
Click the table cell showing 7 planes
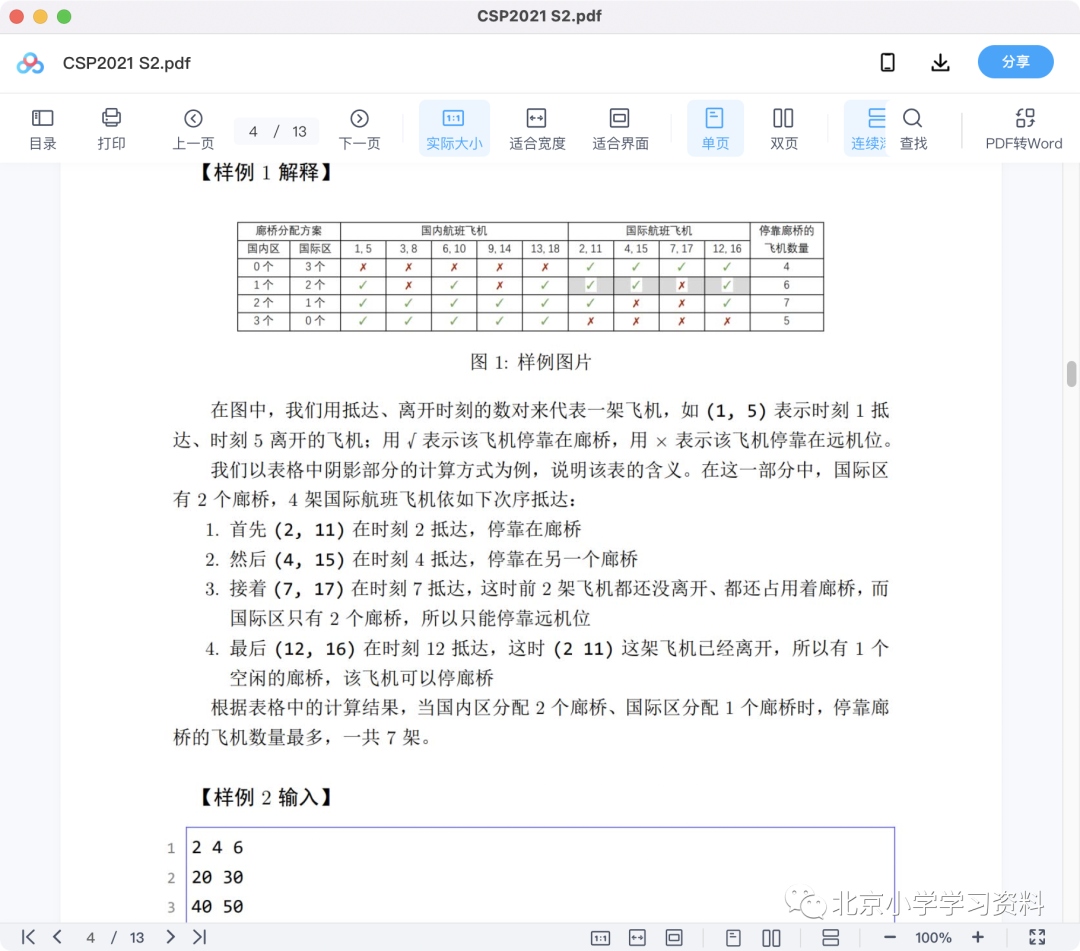click(787, 303)
